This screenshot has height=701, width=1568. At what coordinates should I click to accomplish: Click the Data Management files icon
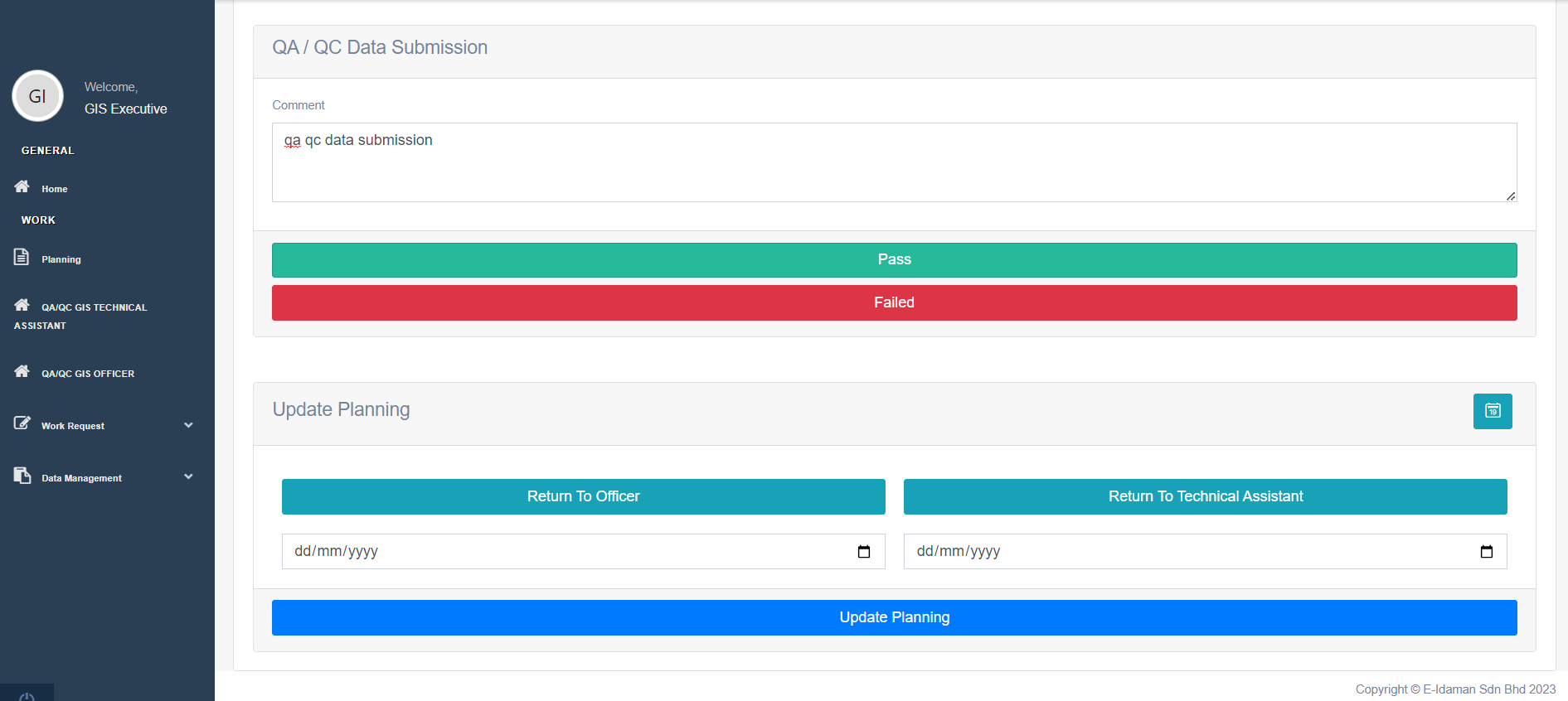(x=22, y=476)
